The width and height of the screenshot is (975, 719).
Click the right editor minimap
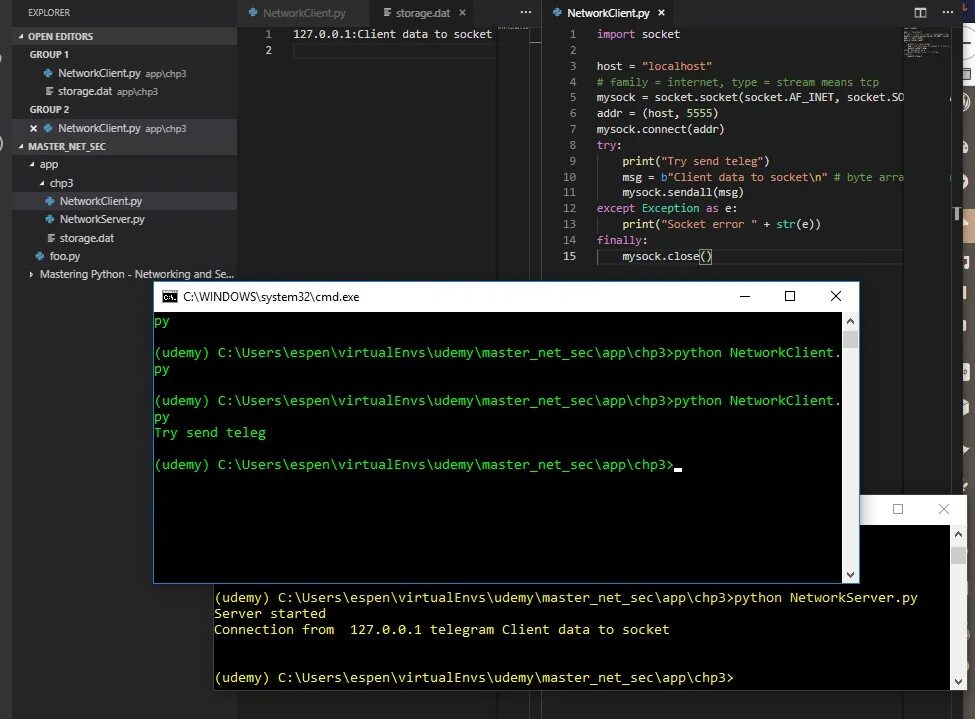(926, 42)
